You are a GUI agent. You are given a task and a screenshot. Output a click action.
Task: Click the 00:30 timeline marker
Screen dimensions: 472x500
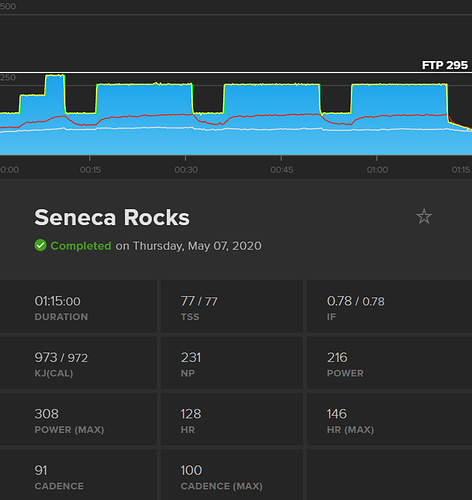[x=186, y=170]
